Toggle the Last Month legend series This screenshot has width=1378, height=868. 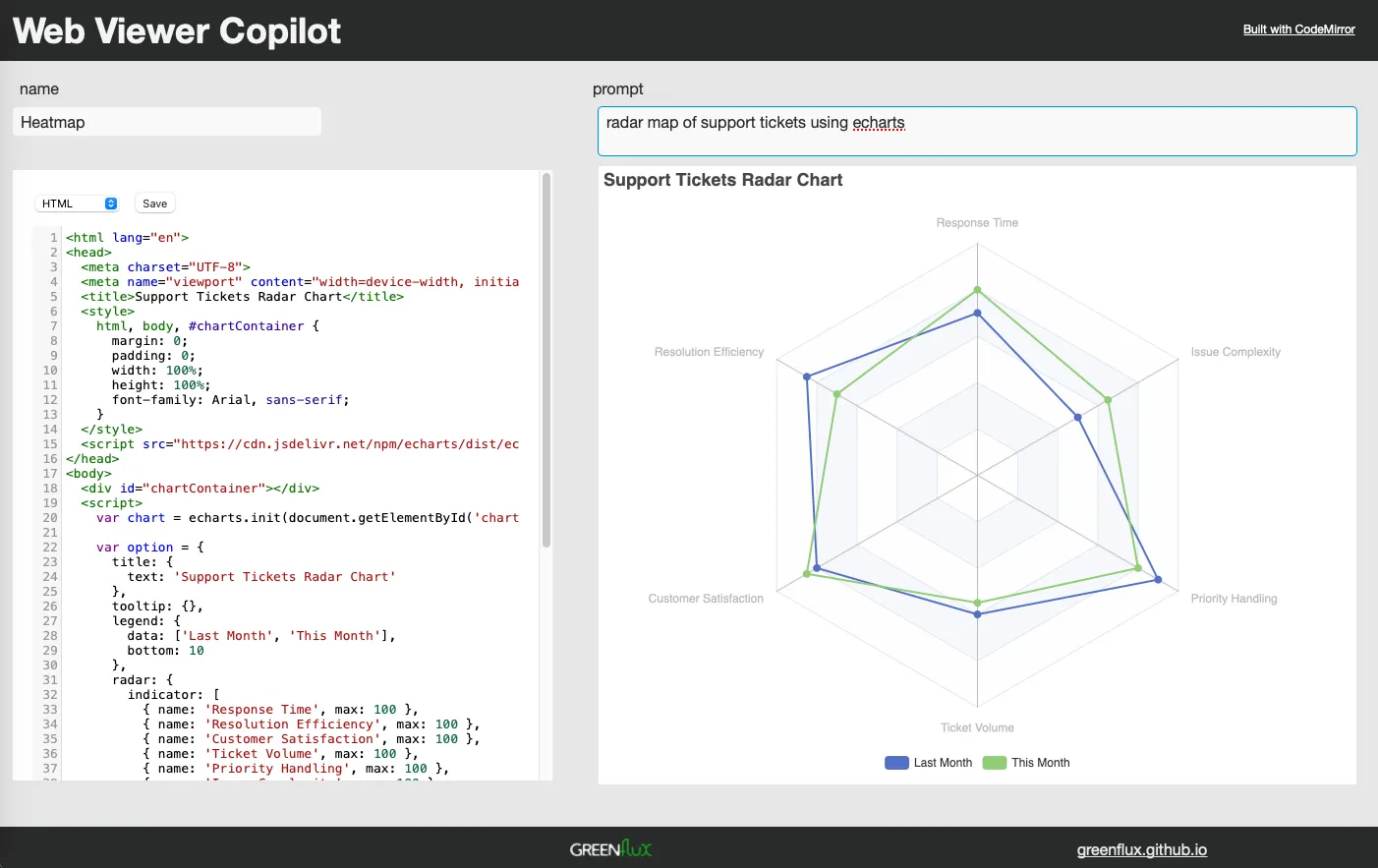click(x=942, y=763)
